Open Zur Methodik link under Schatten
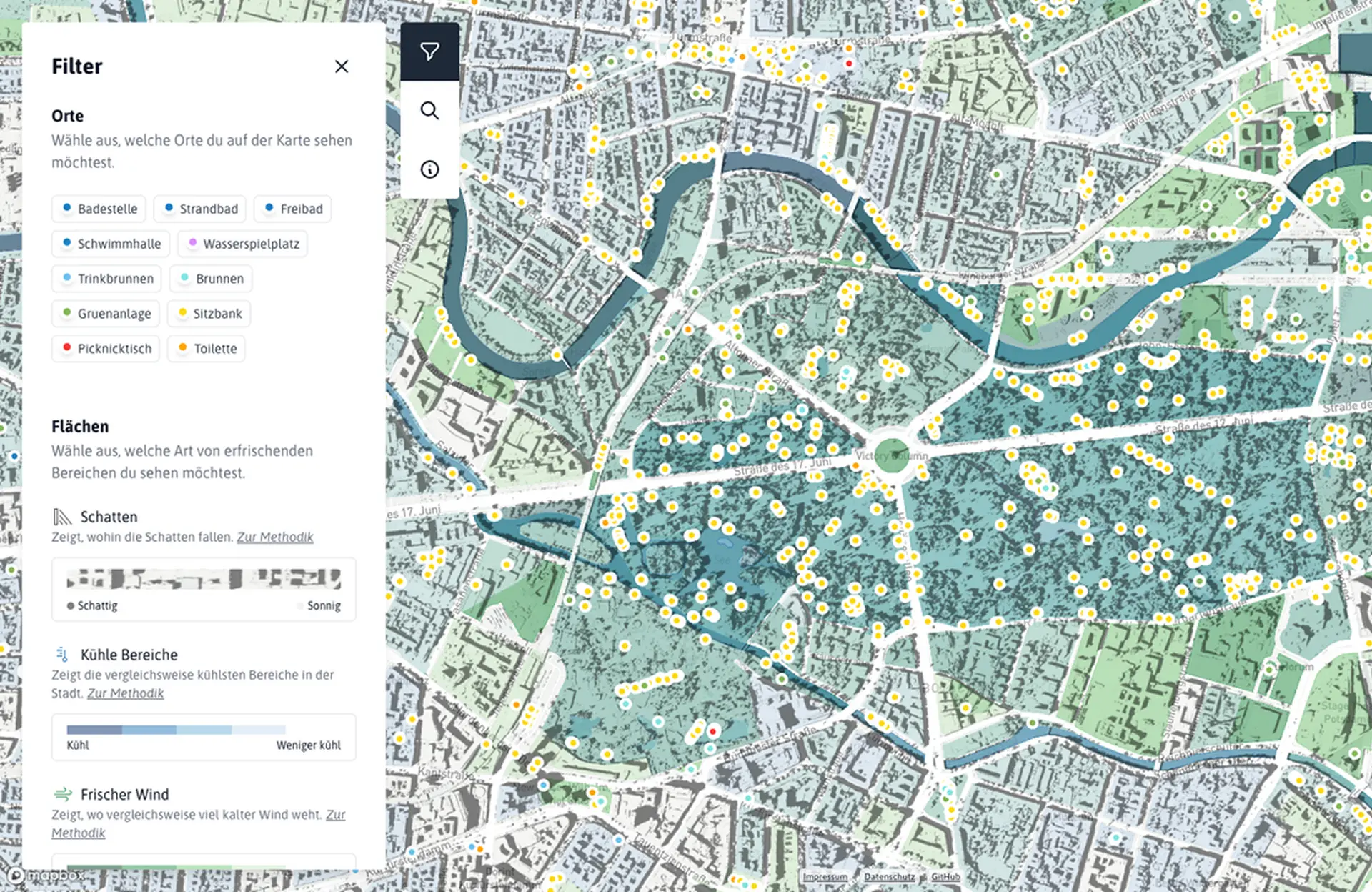1372x892 pixels. (275, 537)
